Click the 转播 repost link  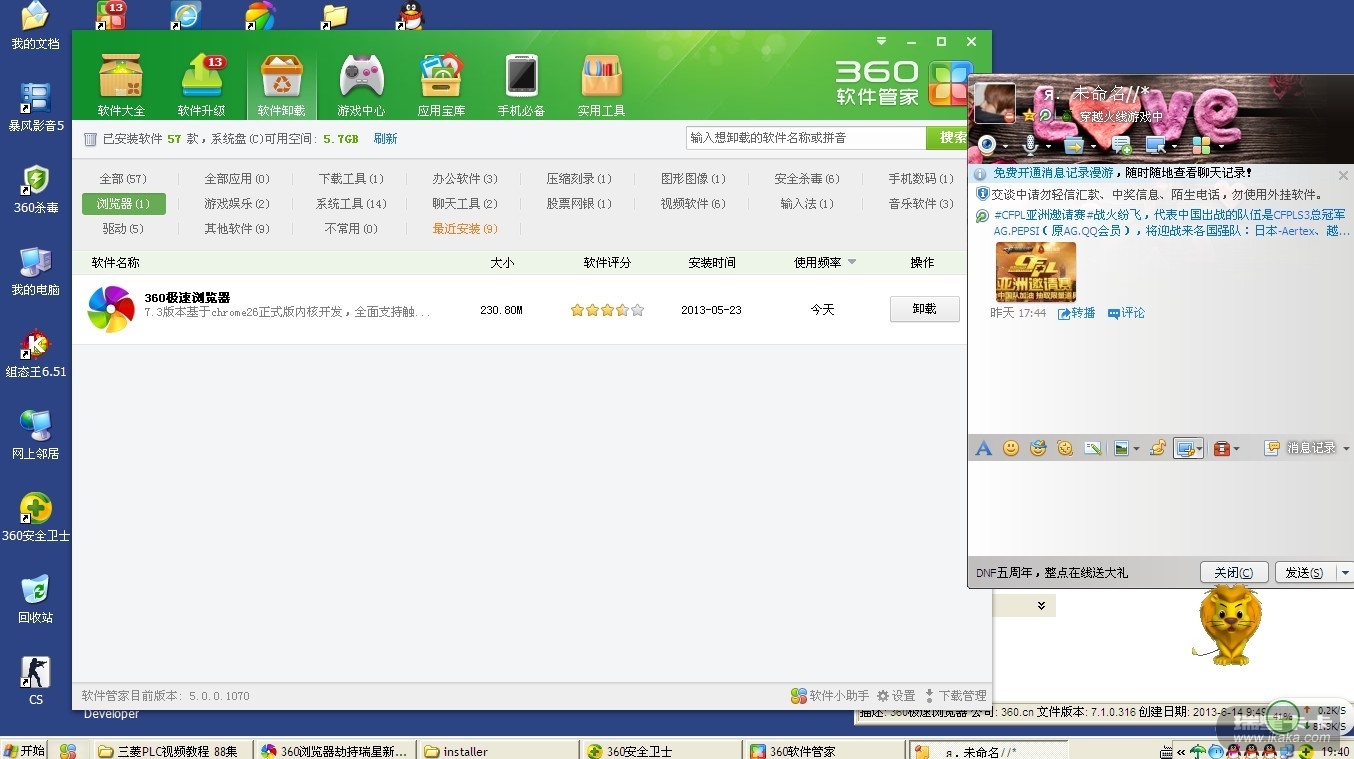pos(1077,313)
